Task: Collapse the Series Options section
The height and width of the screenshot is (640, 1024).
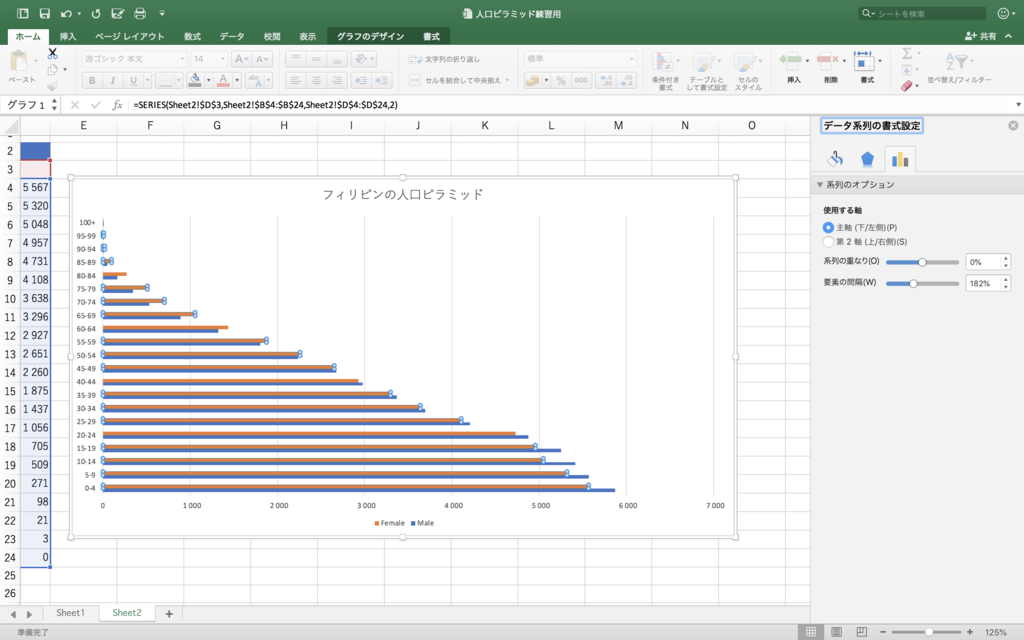Action: pyautogui.click(x=819, y=185)
